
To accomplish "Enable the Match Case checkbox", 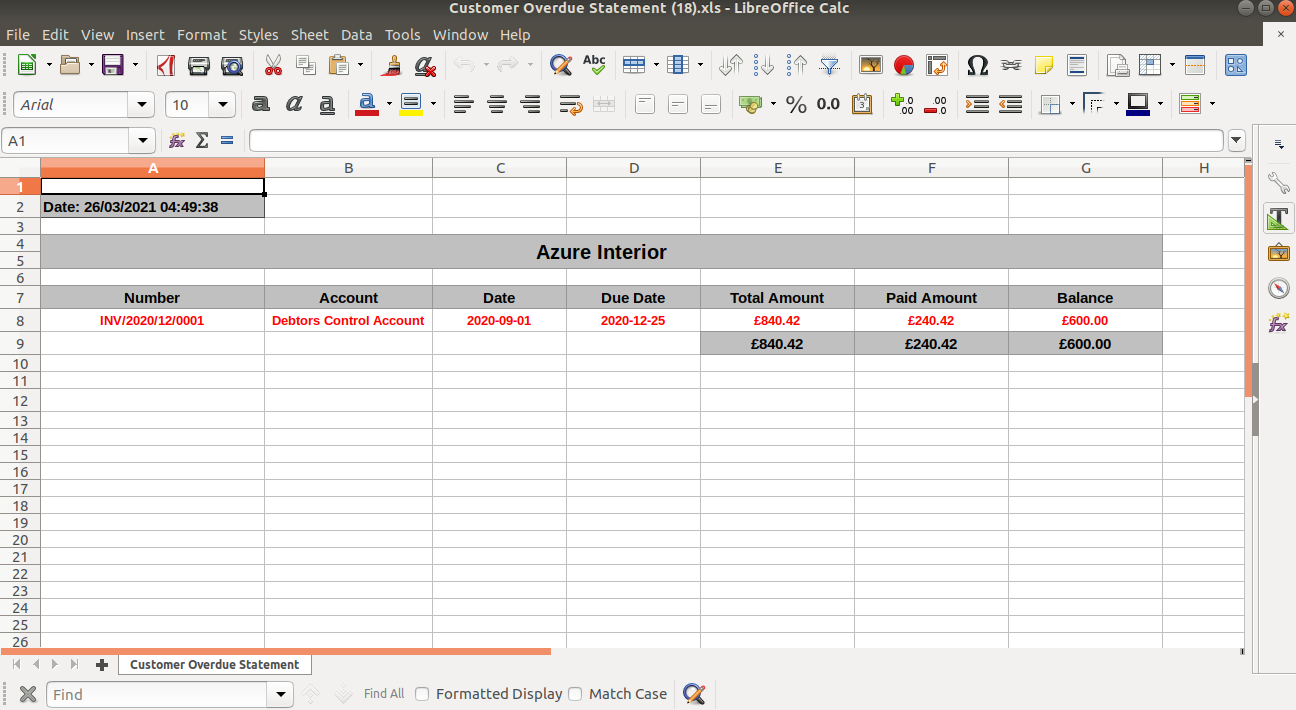I will [575, 694].
